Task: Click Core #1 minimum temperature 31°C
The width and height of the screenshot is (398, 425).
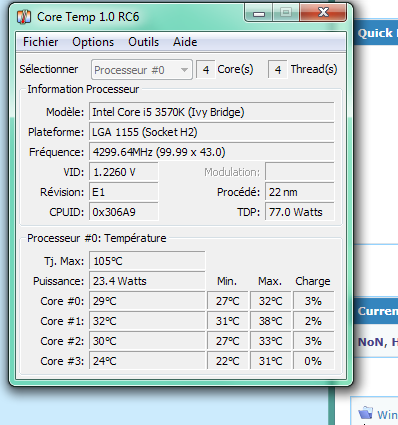Action: point(228,321)
